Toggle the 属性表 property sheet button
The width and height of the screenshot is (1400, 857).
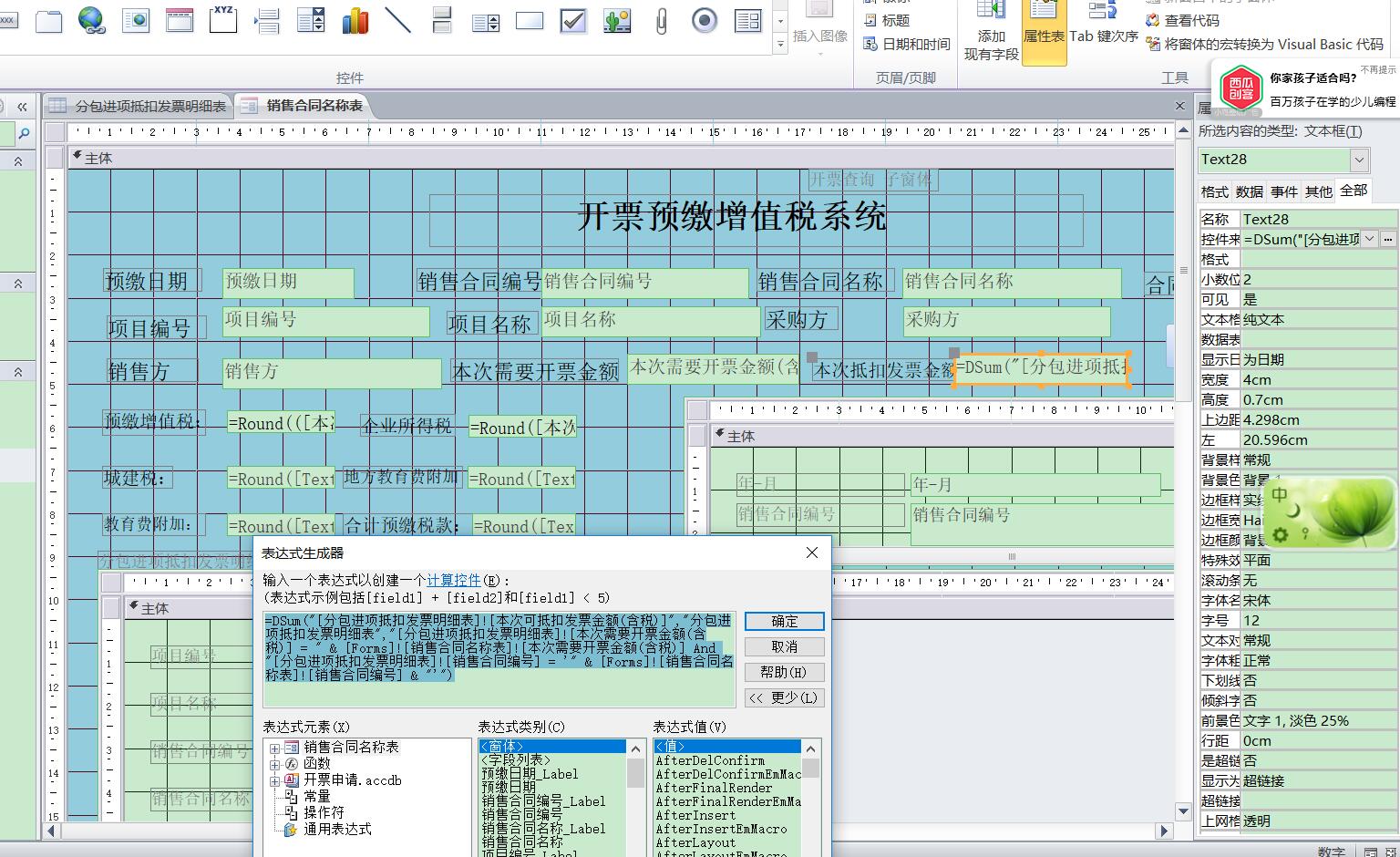pyautogui.click(x=1045, y=32)
